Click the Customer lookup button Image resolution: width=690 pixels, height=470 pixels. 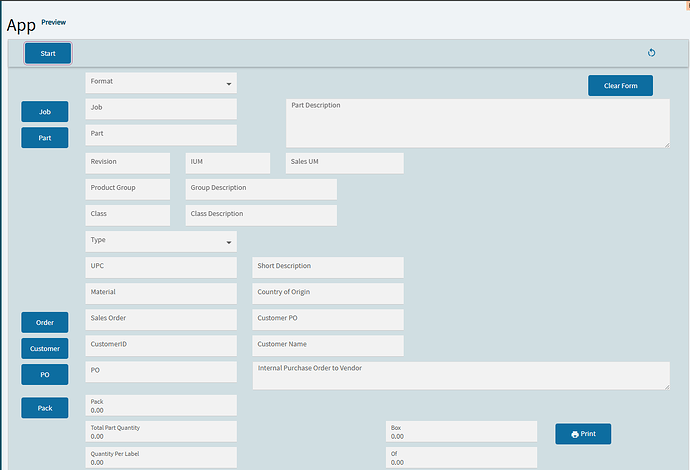click(x=45, y=349)
